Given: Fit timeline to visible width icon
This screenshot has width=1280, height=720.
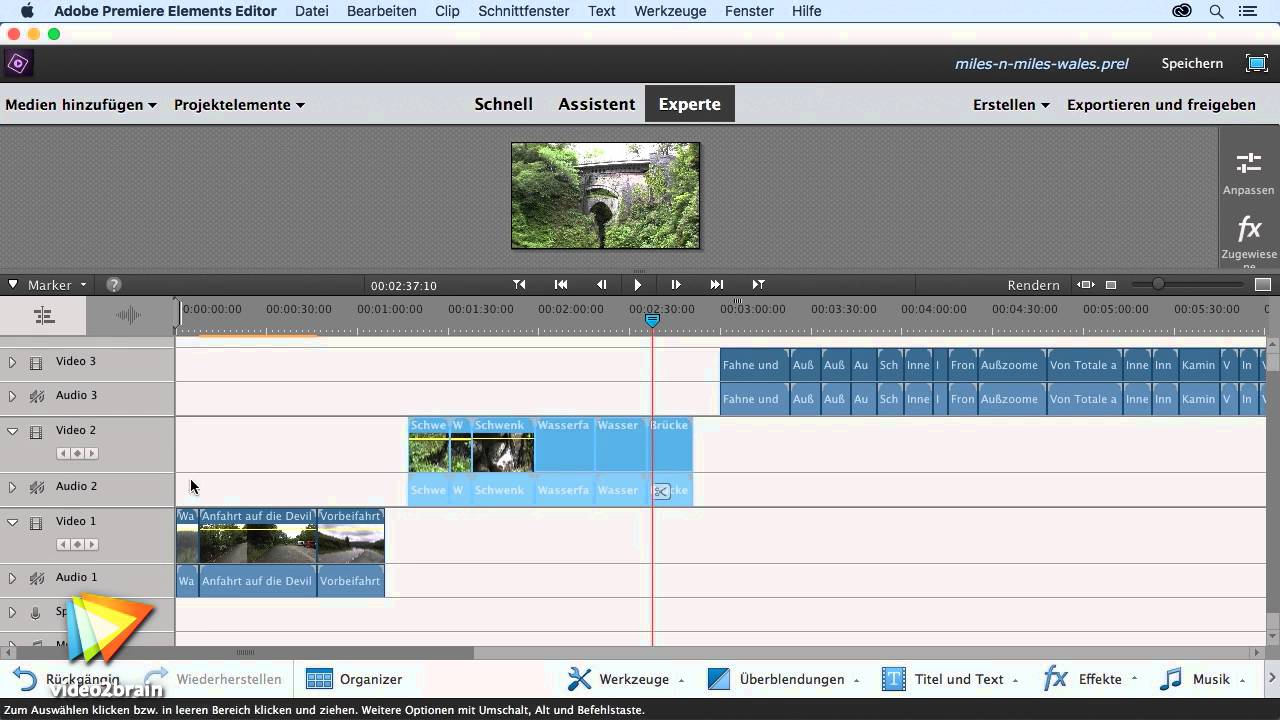Looking at the screenshot, I should (1086, 285).
